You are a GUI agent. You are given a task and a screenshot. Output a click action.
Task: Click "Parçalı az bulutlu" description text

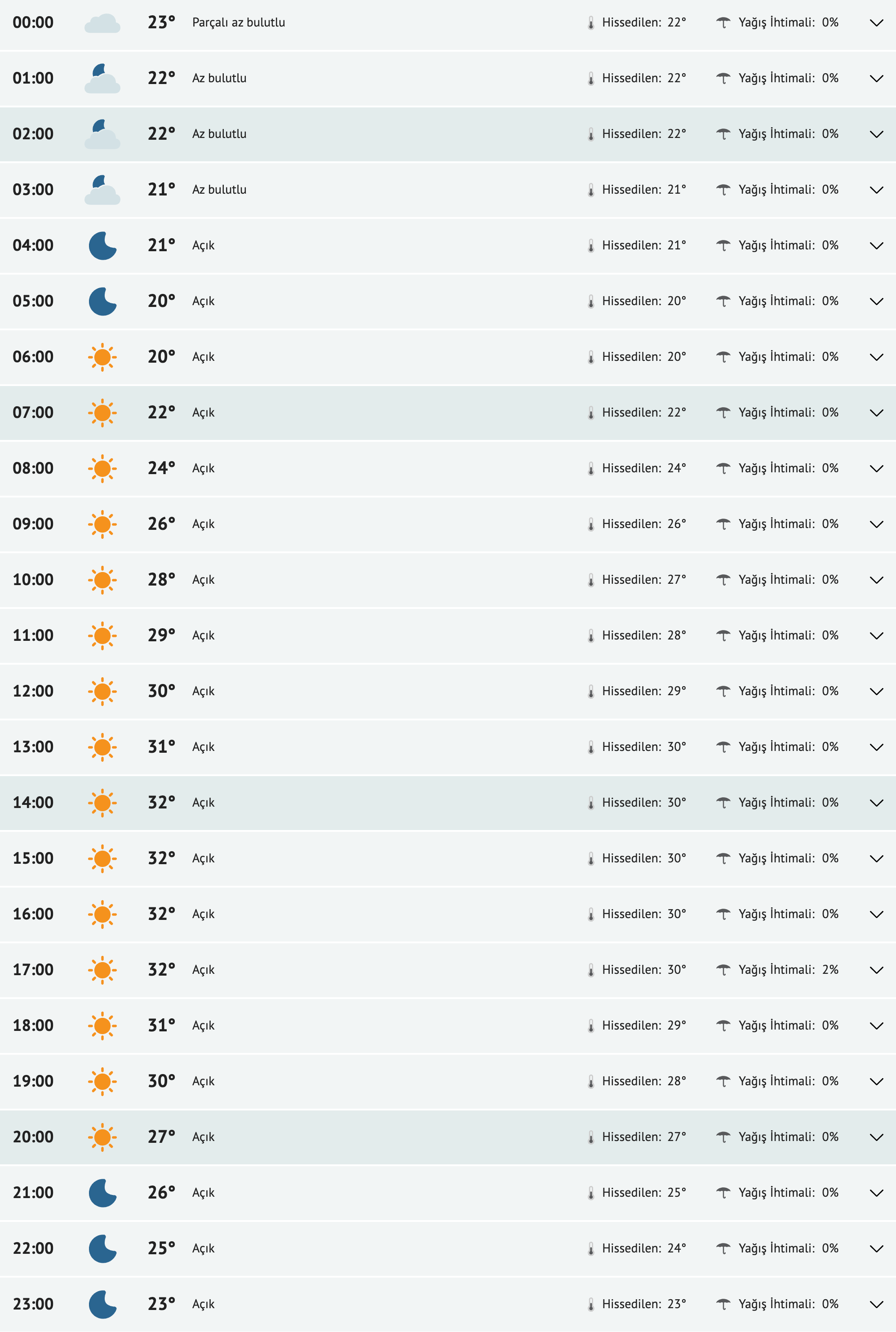click(238, 23)
